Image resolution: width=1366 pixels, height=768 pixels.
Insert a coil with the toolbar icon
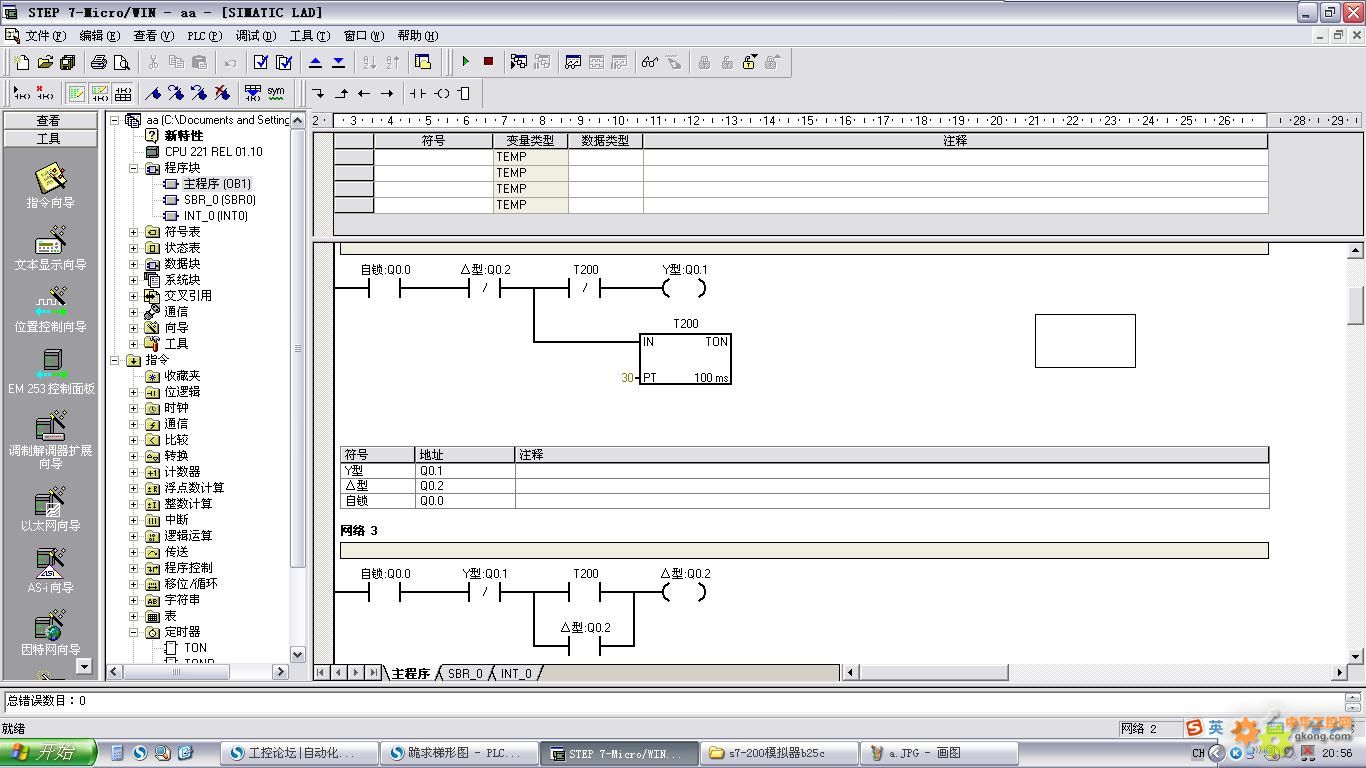tap(441, 93)
